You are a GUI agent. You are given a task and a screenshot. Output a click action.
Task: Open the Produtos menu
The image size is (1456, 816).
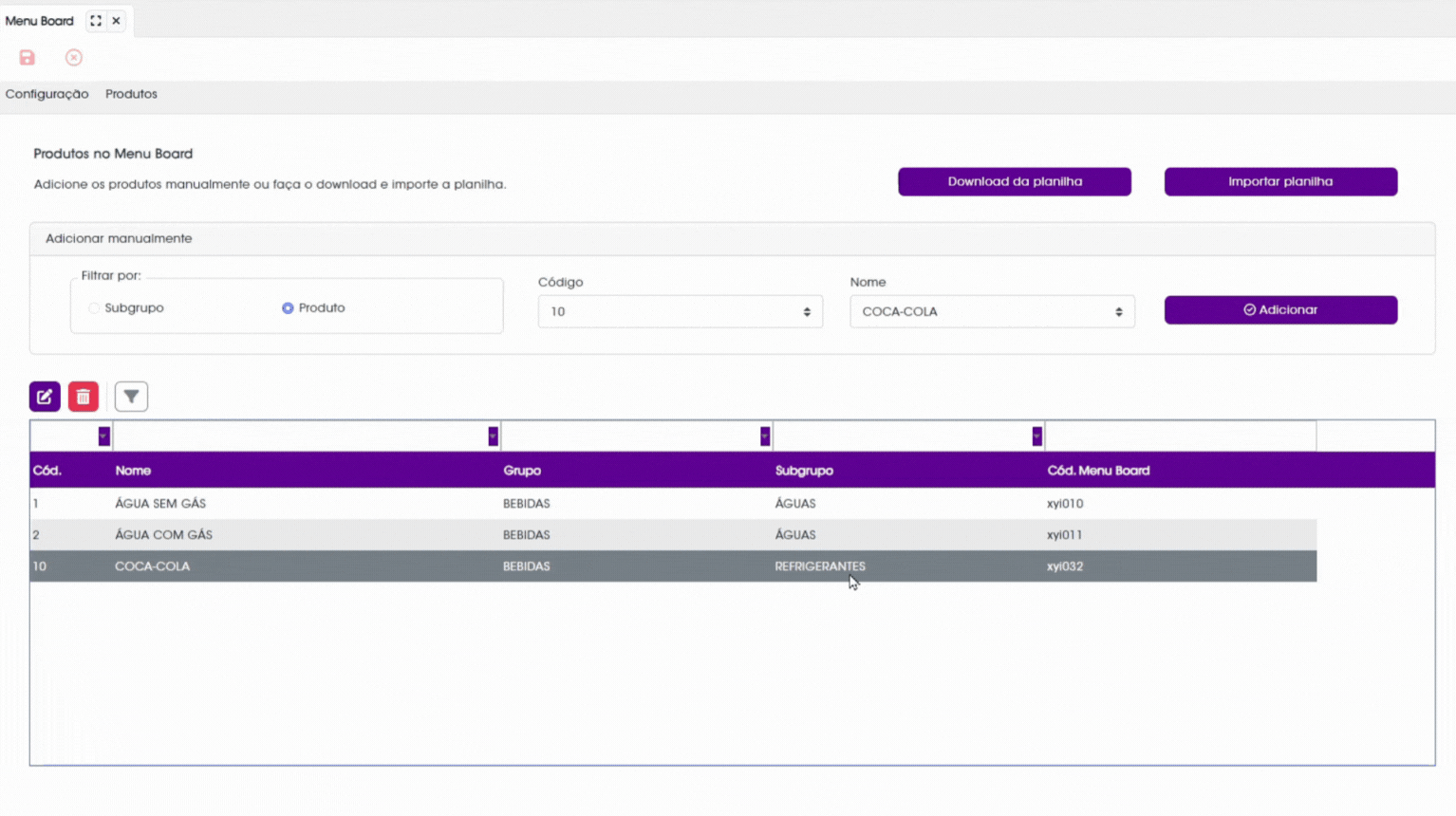click(x=131, y=94)
